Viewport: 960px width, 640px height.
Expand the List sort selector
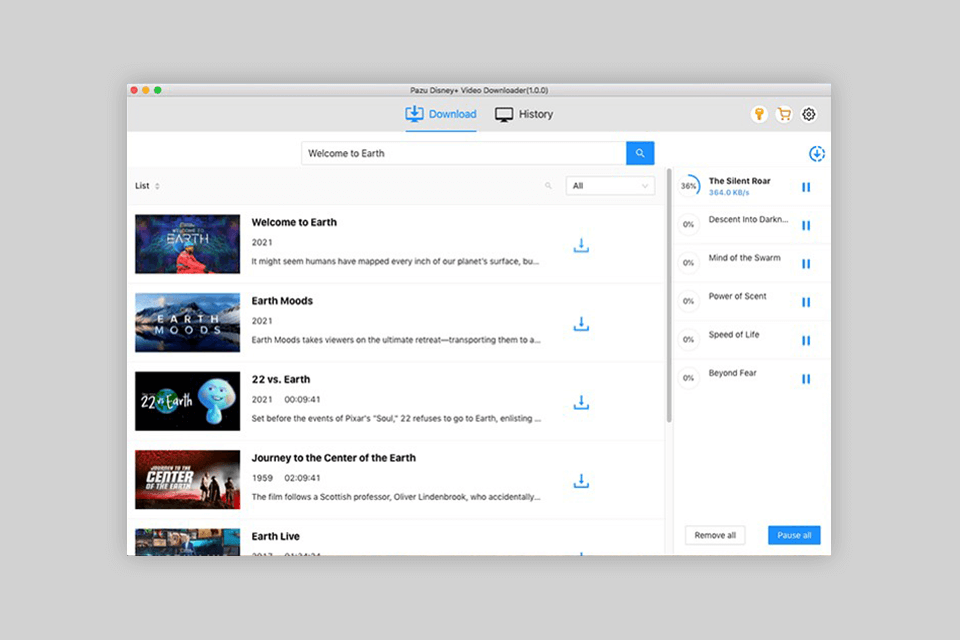[148, 186]
